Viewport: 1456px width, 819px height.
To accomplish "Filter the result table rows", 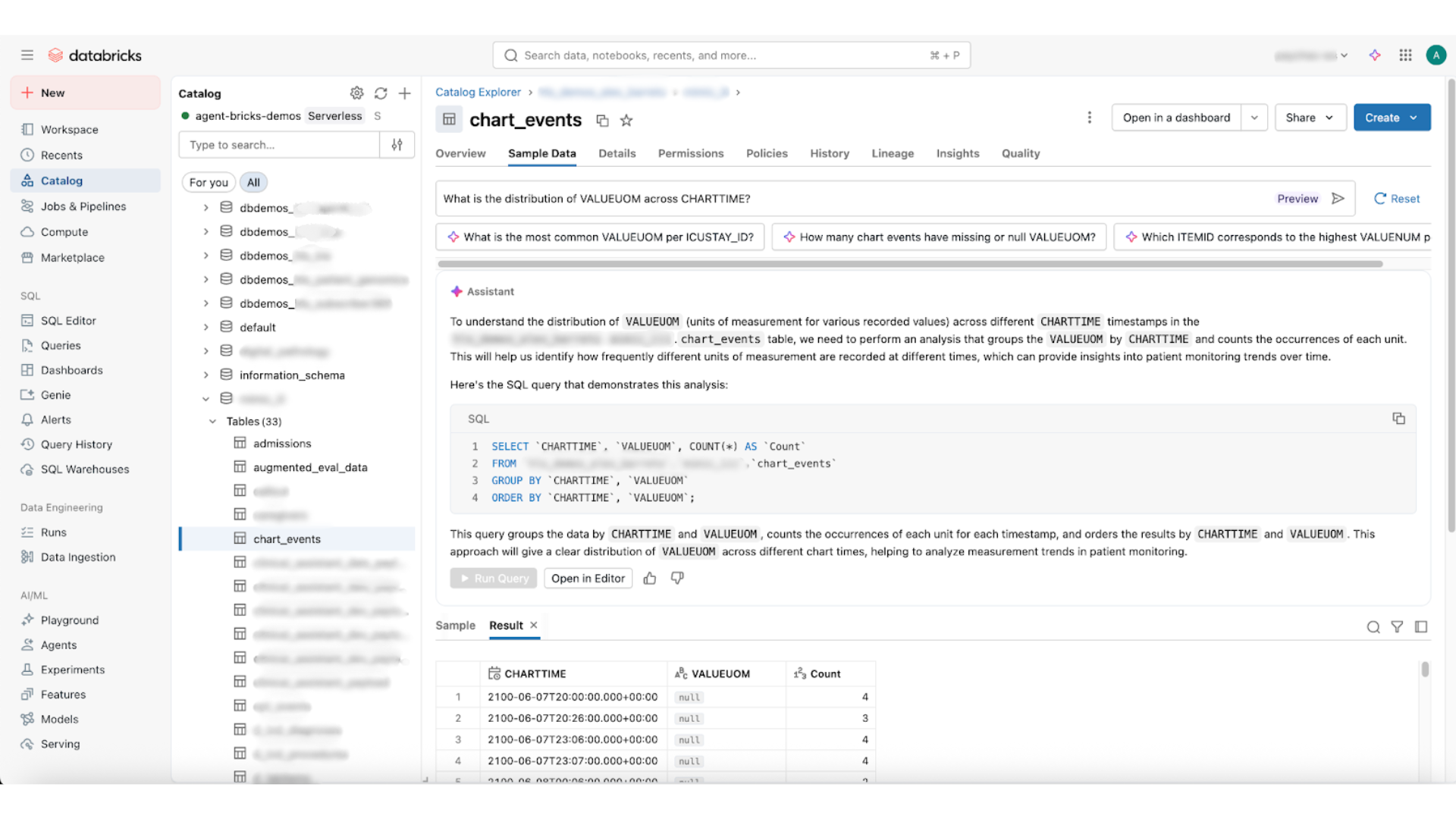I will coord(1398,627).
